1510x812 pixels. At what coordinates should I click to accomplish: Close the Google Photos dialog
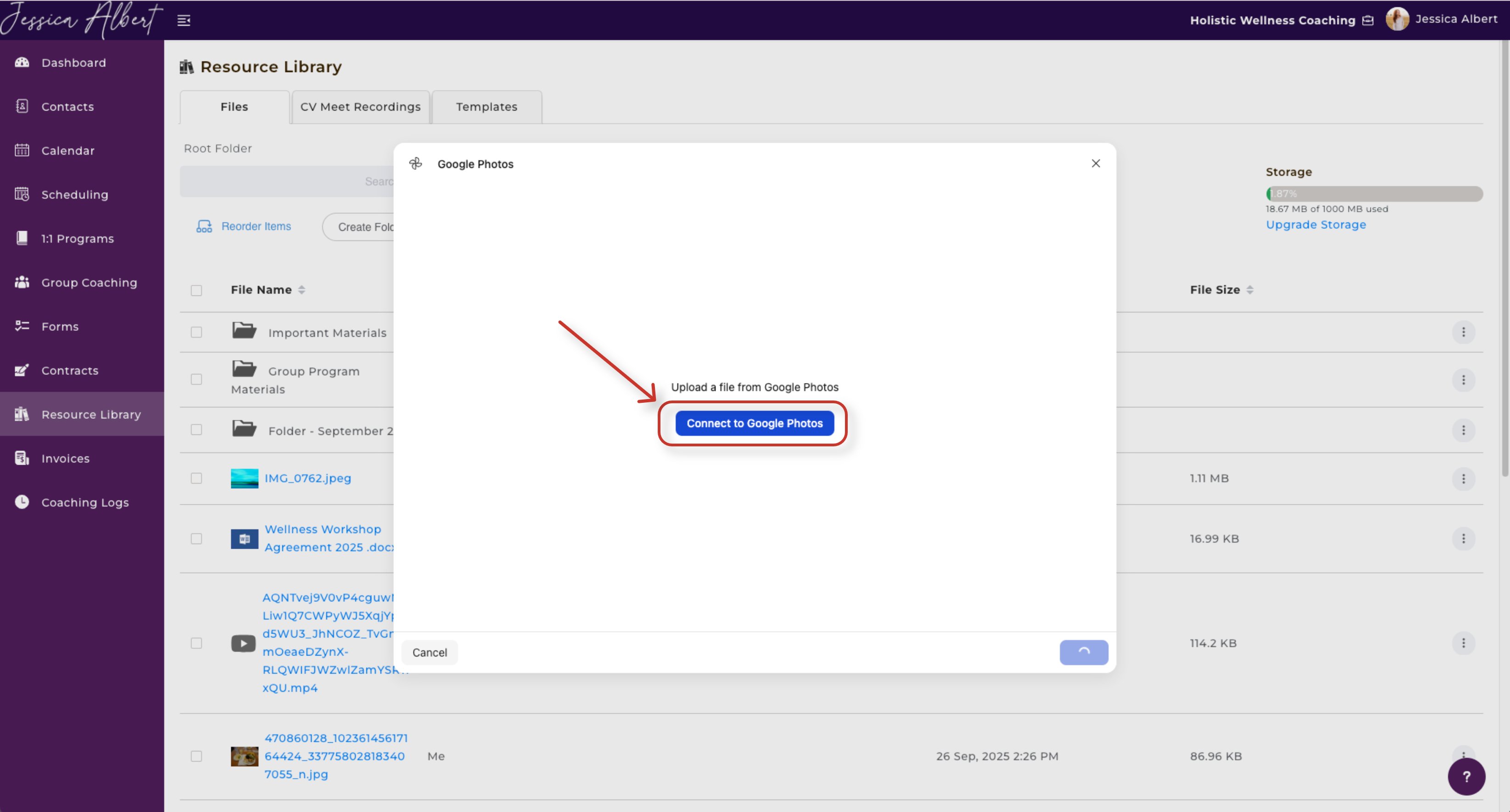click(1095, 163)
